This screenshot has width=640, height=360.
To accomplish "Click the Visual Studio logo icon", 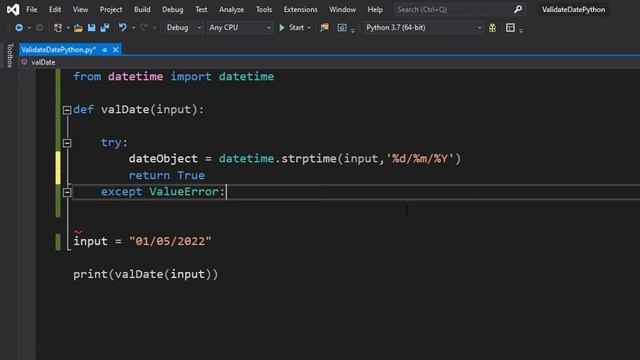I will [13, 9].
